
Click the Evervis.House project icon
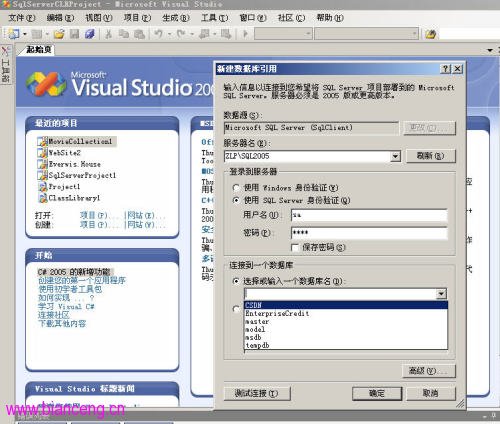point(42,164)
